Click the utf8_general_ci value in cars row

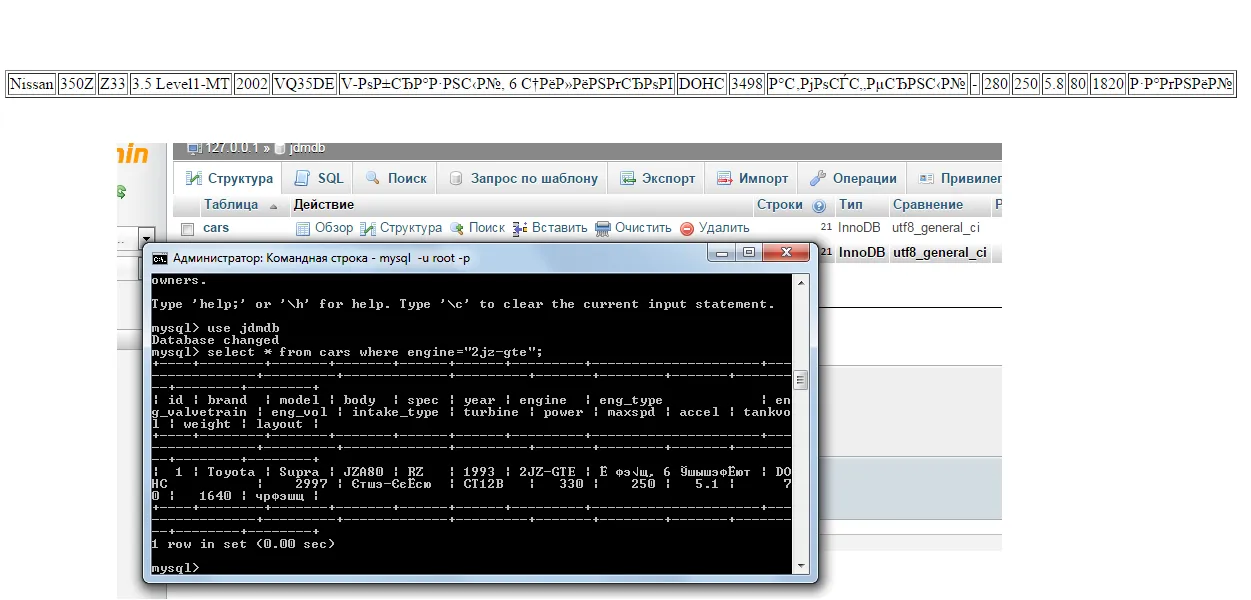click(936, 228)
